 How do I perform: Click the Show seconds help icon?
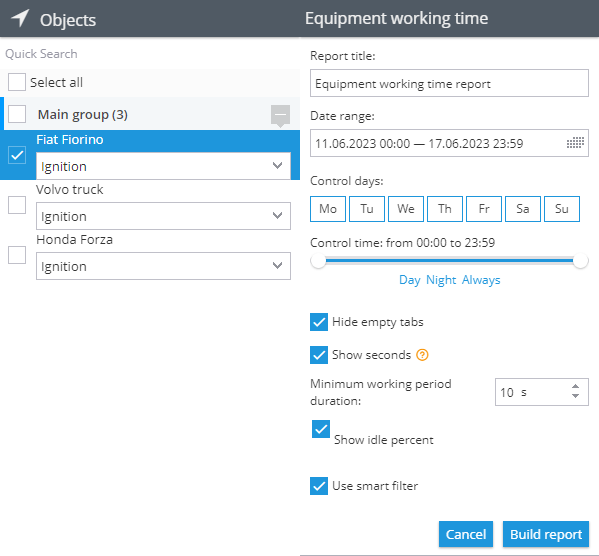[422, 355]
